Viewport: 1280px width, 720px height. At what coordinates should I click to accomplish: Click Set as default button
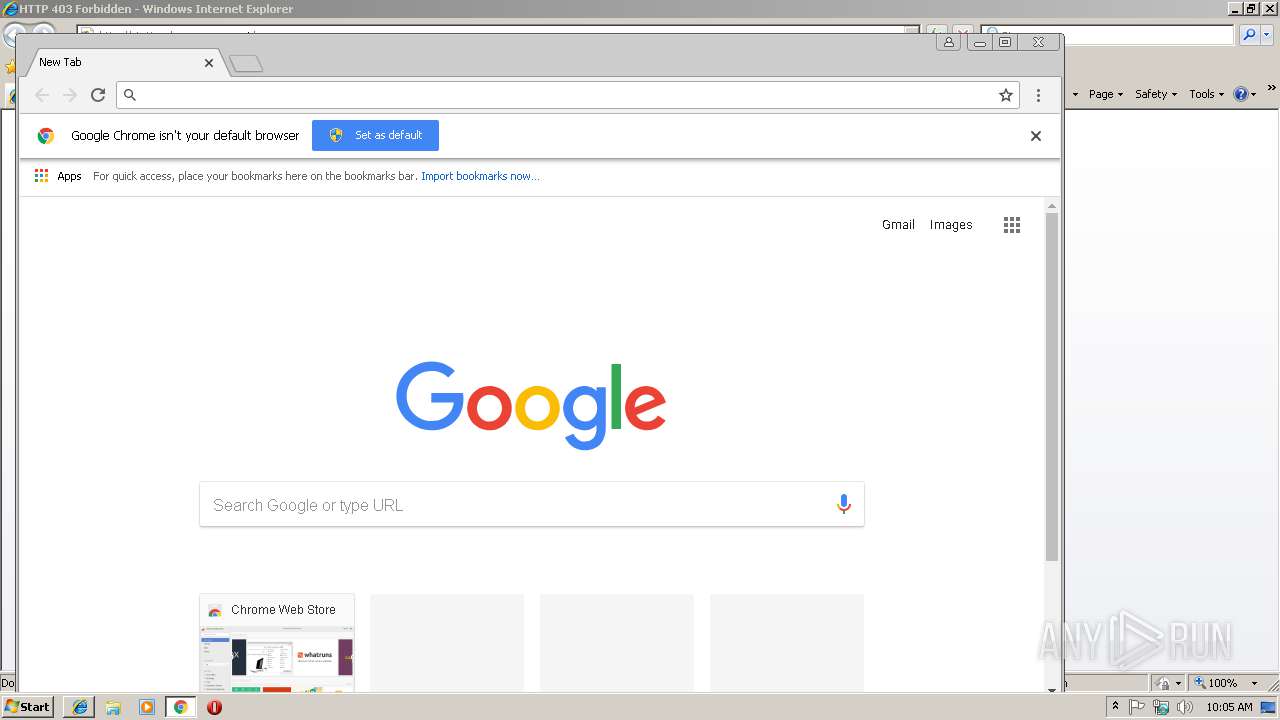(375, 135)
